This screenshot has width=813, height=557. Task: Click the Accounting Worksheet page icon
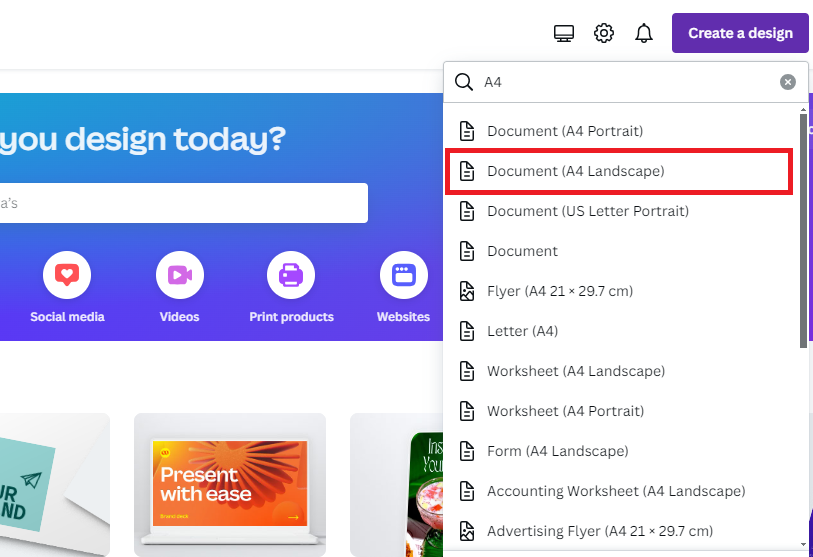pyautogui.click(x=467, y=491)
